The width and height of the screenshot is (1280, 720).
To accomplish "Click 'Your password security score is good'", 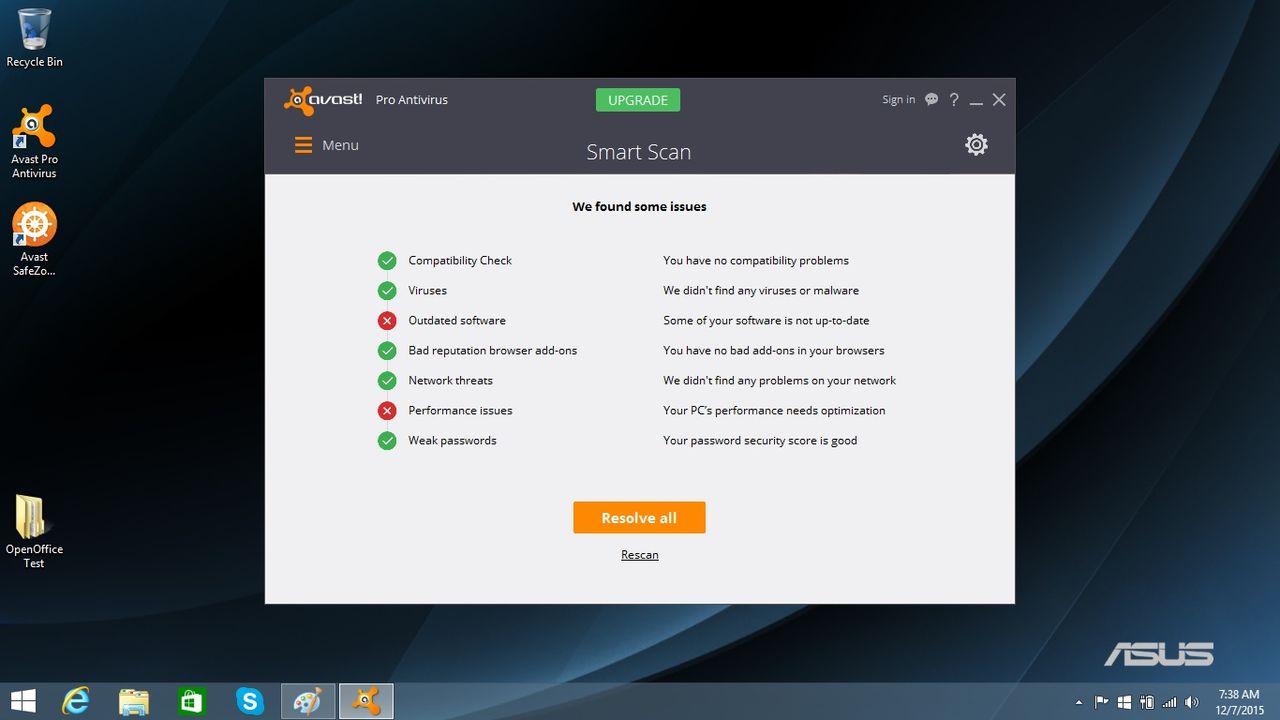I will (x=760, y=441).
